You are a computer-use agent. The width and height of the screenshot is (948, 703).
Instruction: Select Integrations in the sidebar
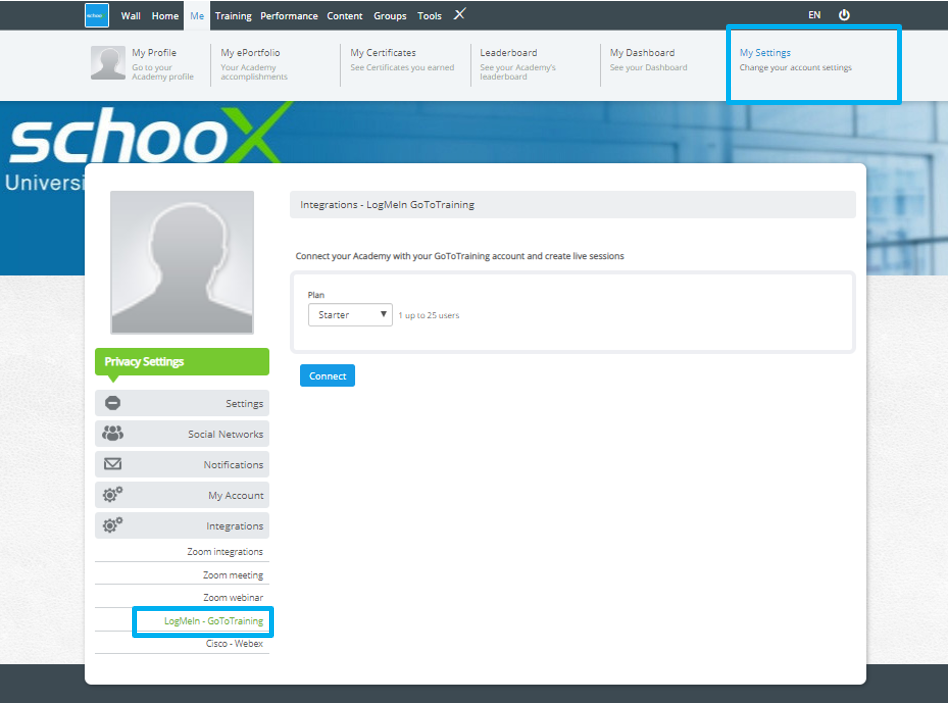coord(182,525)
